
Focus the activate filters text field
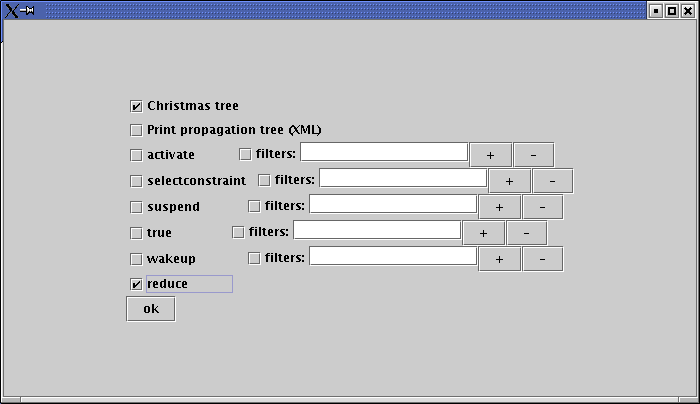coord(384,152)
